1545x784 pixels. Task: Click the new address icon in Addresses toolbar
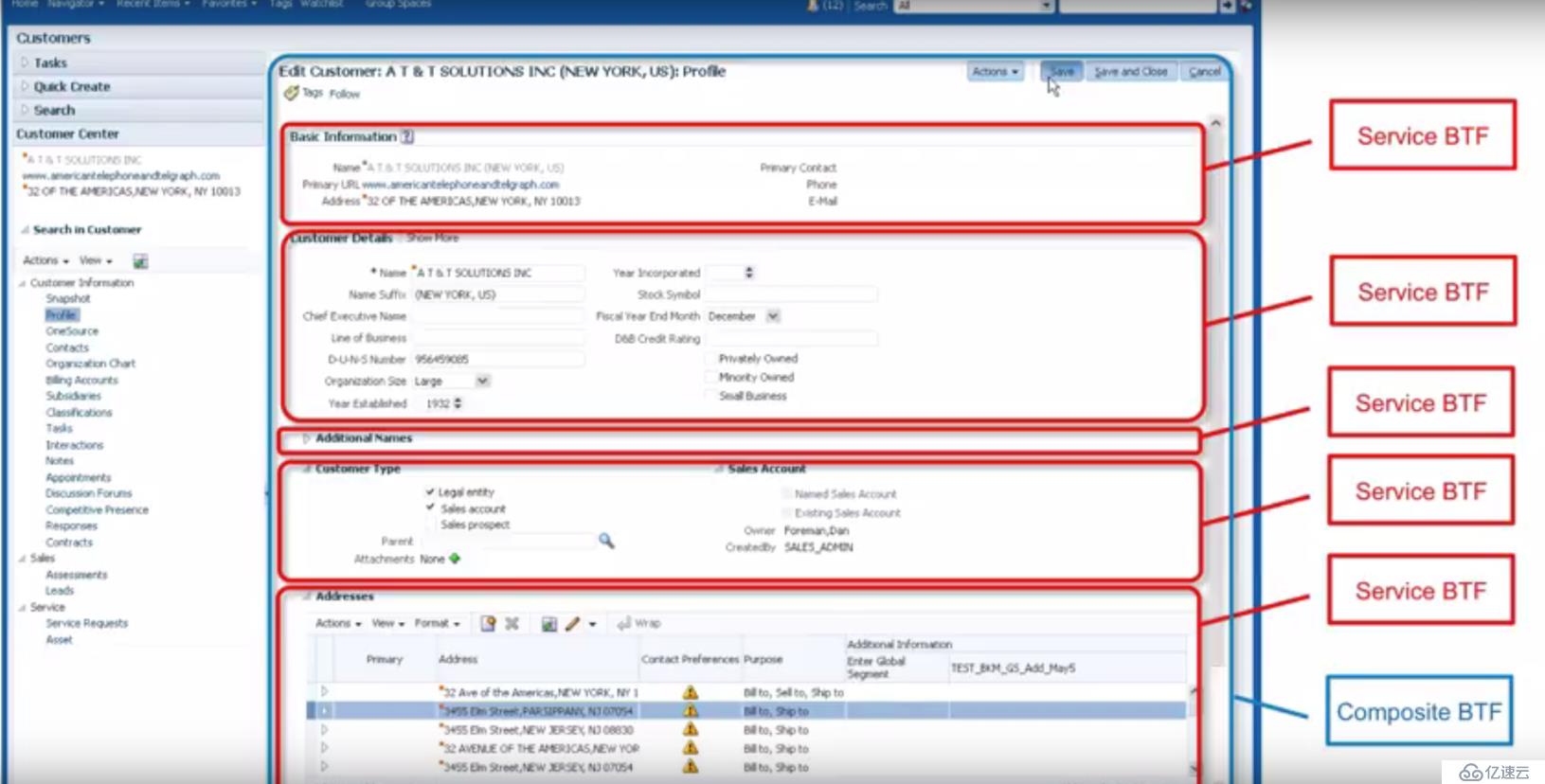488,623
